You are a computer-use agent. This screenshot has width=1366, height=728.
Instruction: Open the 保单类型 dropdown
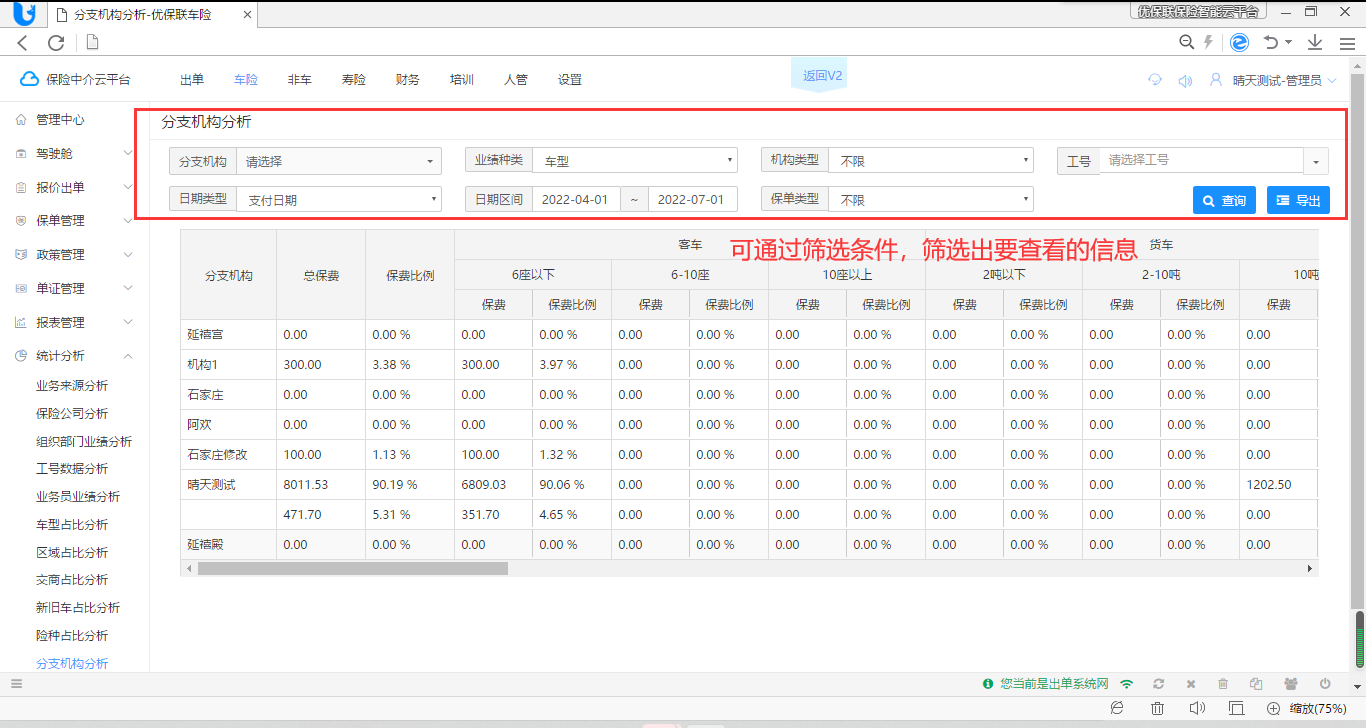931,200
